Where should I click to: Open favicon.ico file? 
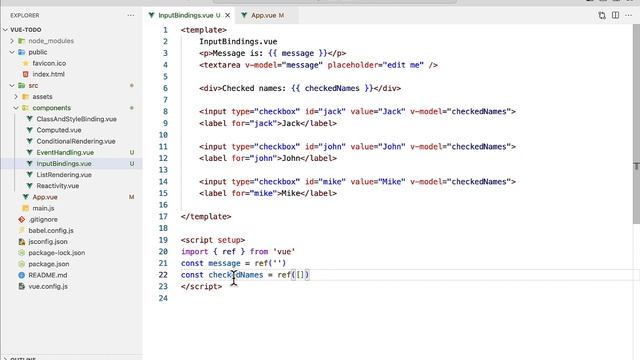click(x=49, y=63)
